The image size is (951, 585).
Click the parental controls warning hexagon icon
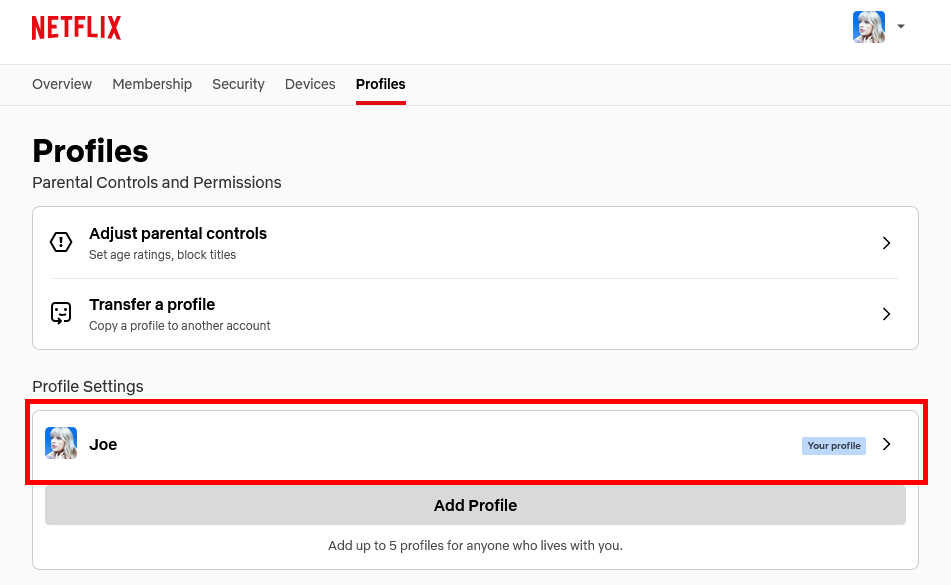point(61,242)
